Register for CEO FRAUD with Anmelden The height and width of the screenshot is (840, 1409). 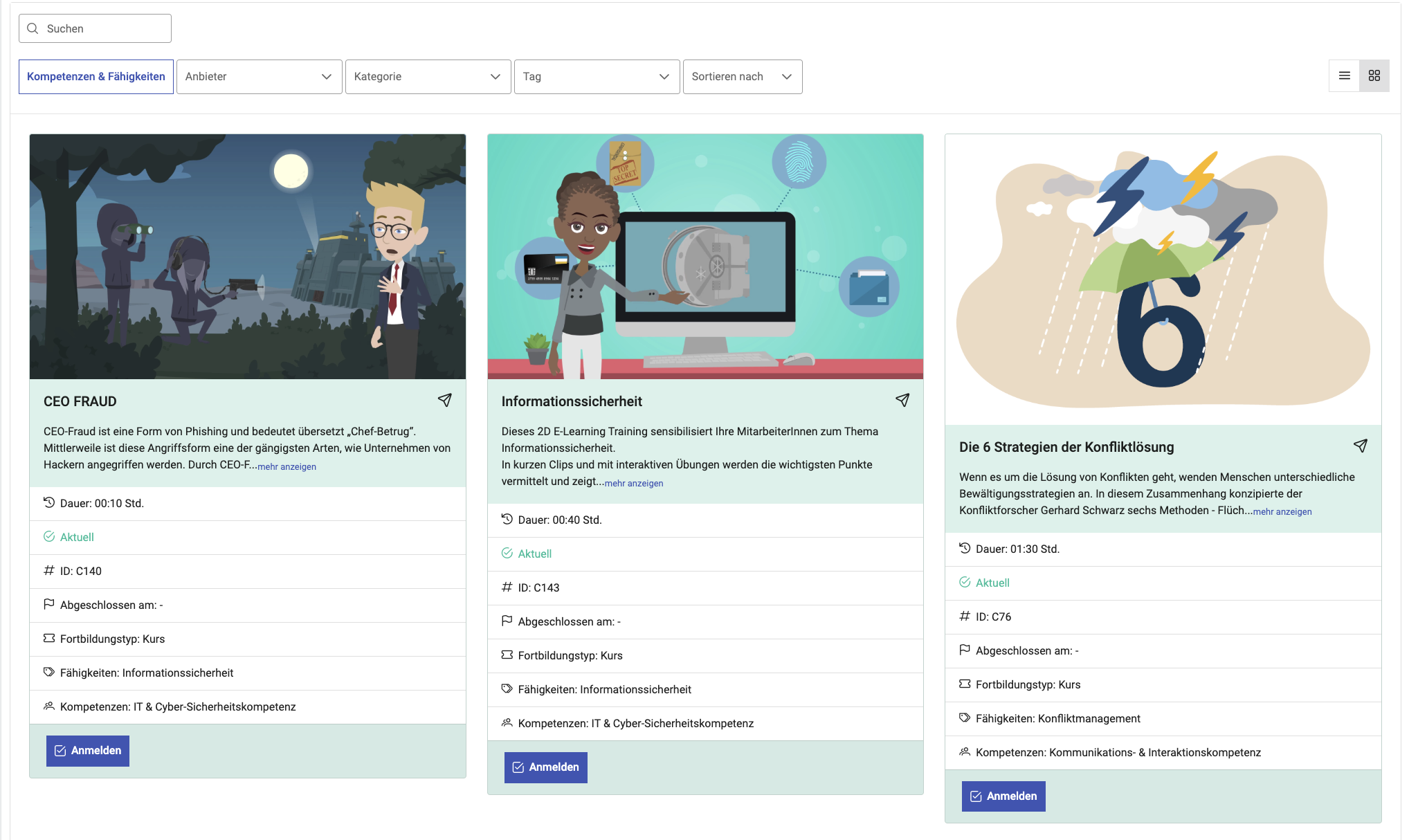(x=88, y=751)
